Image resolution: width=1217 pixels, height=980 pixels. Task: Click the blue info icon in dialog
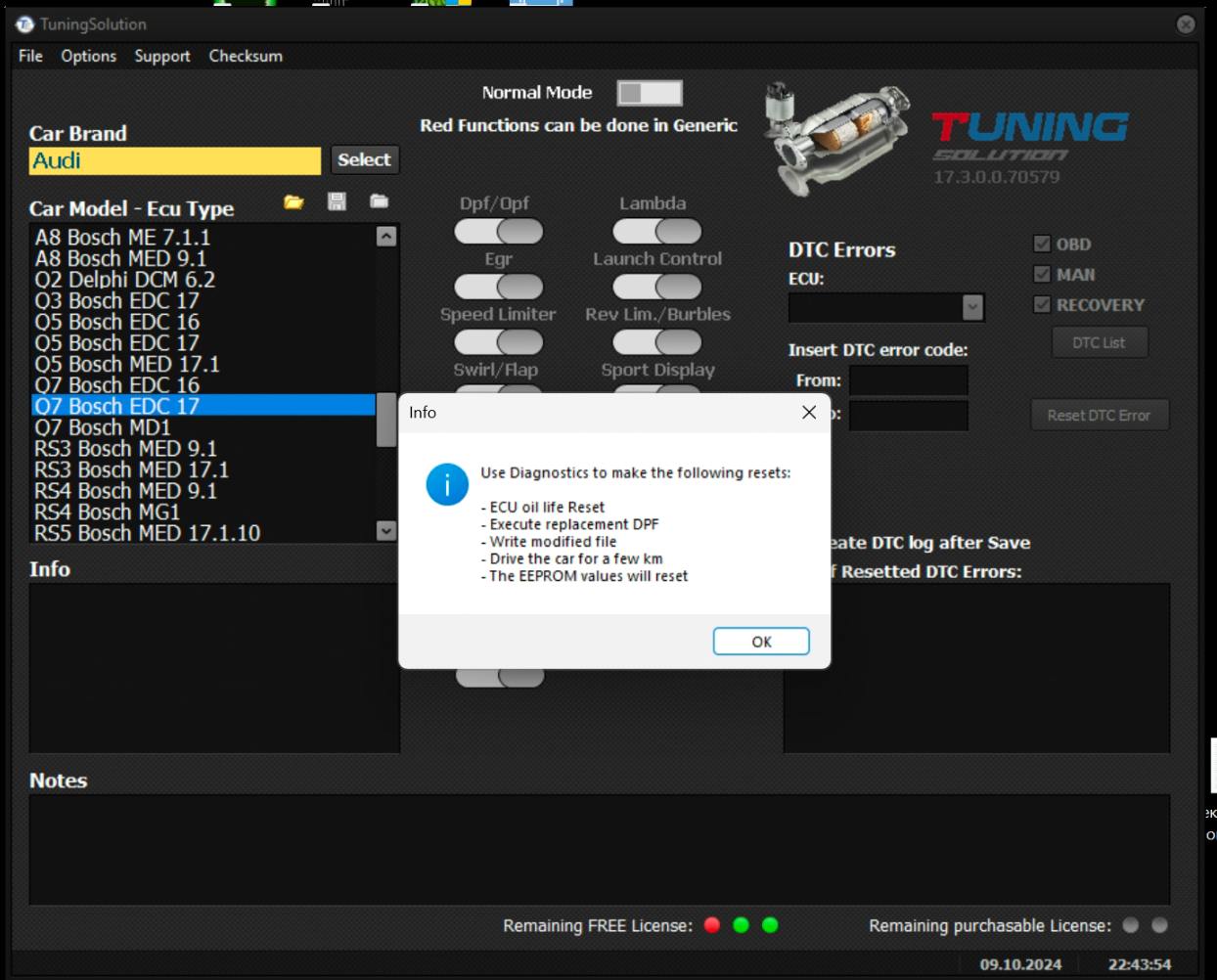point(447,484)
